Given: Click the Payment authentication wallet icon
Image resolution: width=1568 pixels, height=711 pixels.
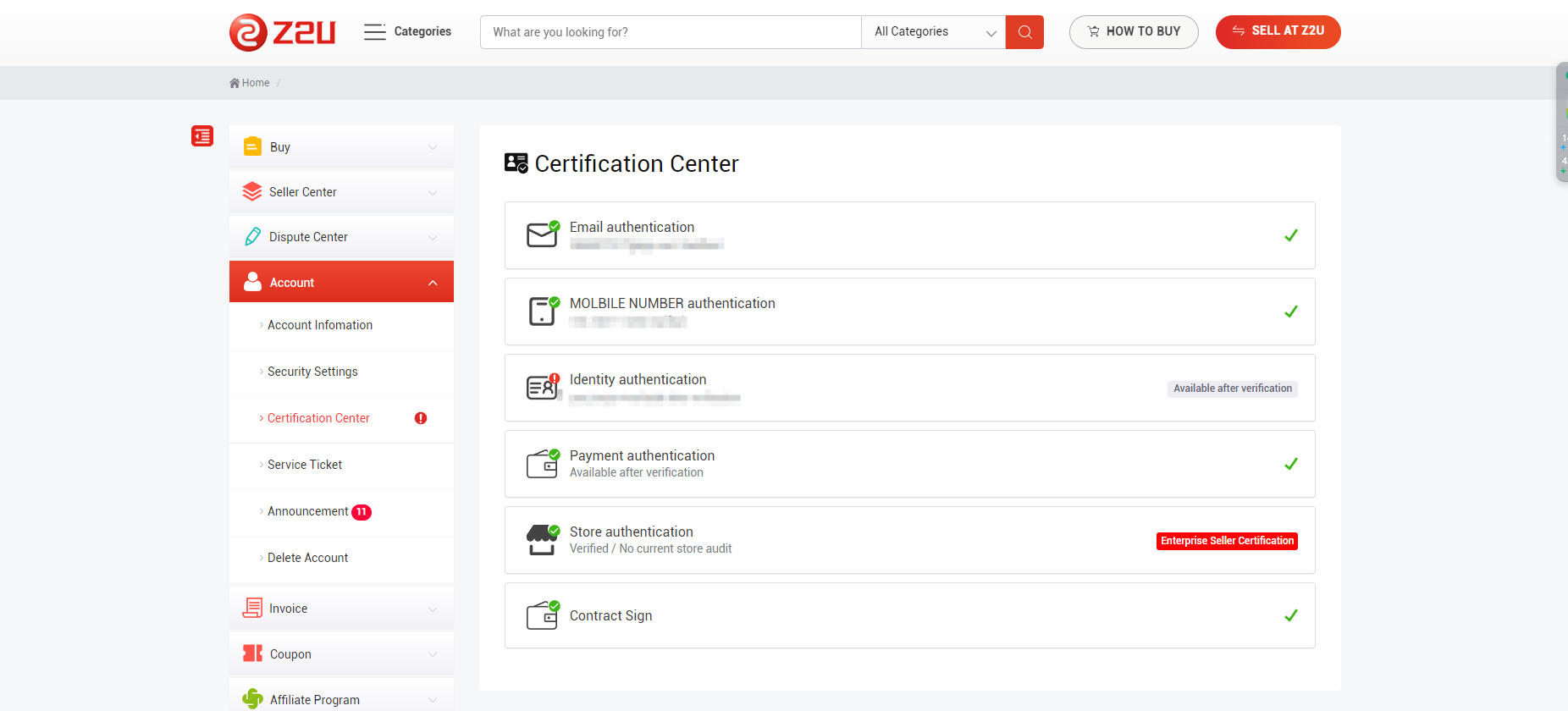Looking at the screenshot, I should click(542, 463).
